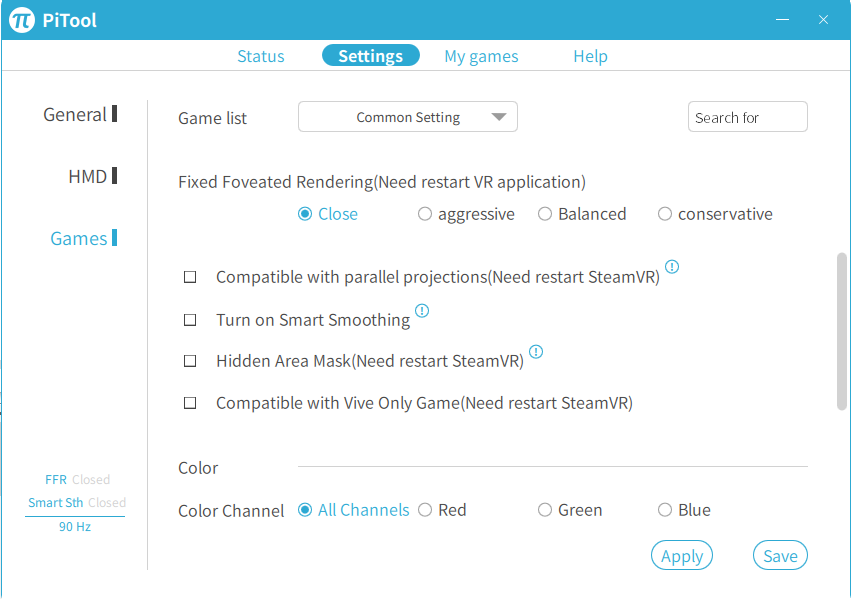Close the PiTool window
Image resolution: width=852 pixels, height=608 pixels.
click(823, 20)
